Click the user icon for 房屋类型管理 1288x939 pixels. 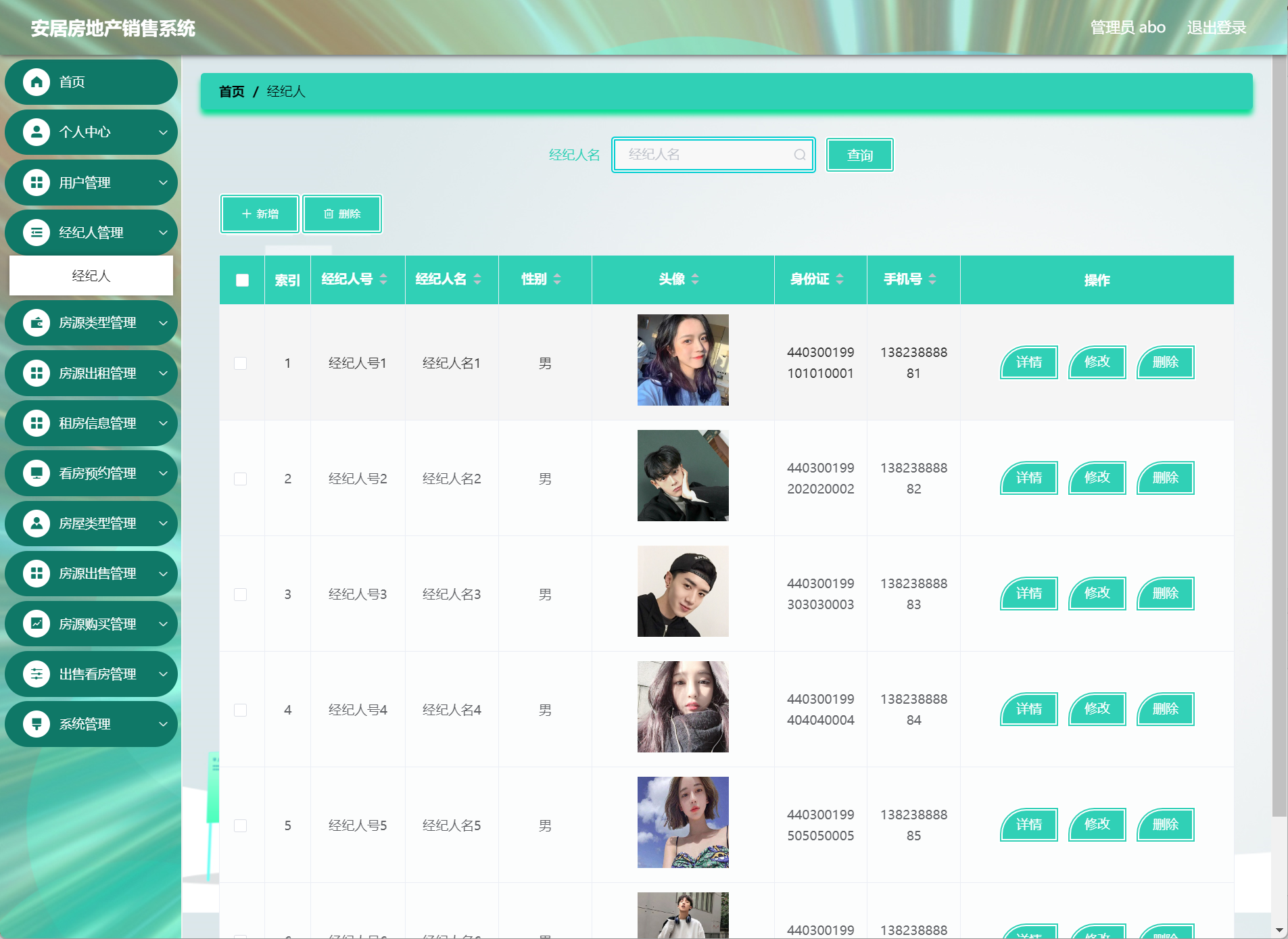click(37, 523)
